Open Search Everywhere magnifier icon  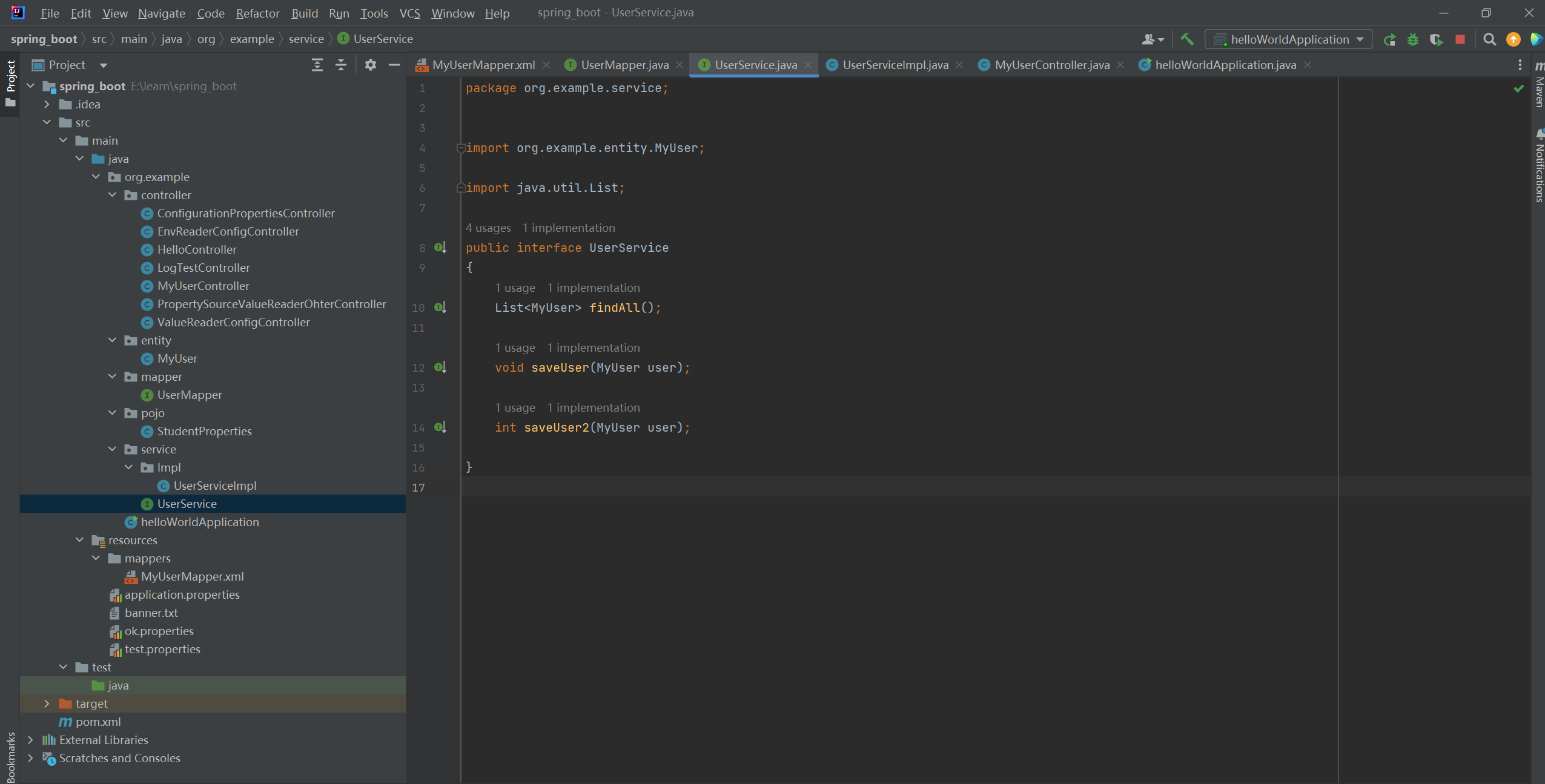(1489, 39)
